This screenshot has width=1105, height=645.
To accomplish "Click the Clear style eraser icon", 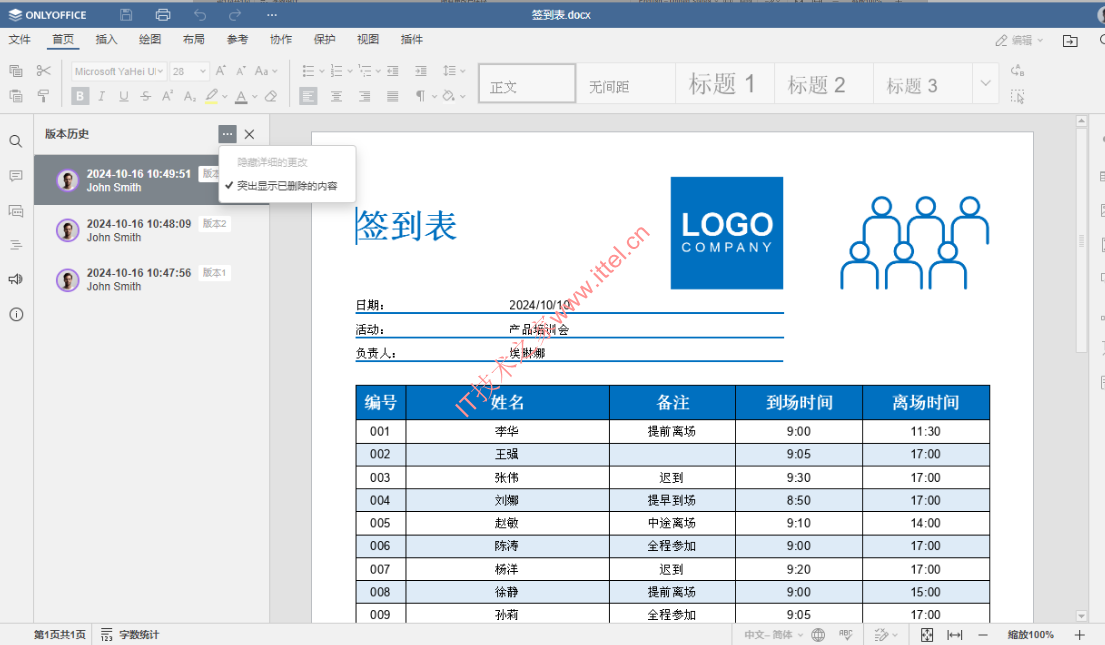I will [x=271, y=96].
